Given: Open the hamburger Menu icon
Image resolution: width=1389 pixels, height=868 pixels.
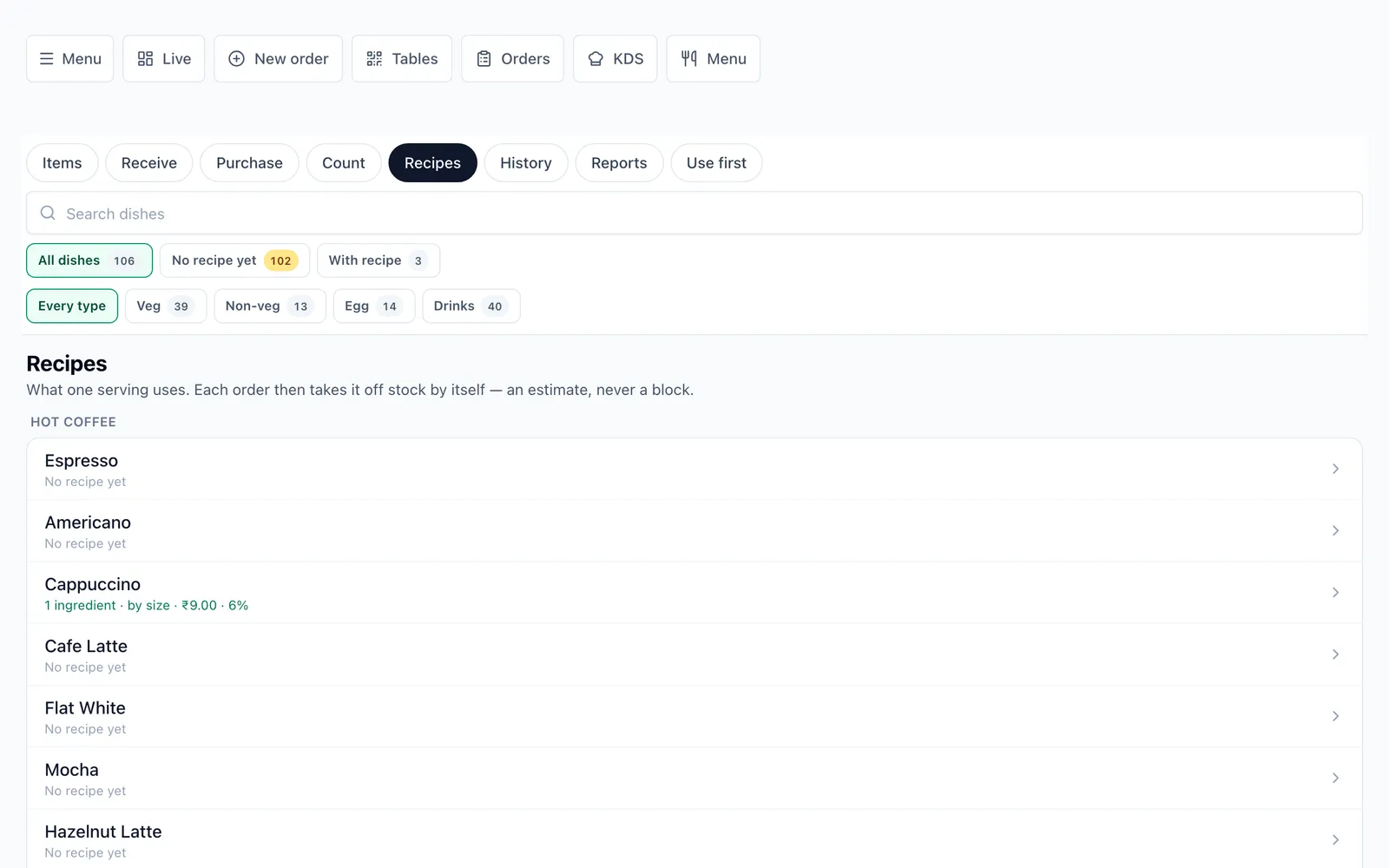Looking at the screenshot, I should [47, 59].
